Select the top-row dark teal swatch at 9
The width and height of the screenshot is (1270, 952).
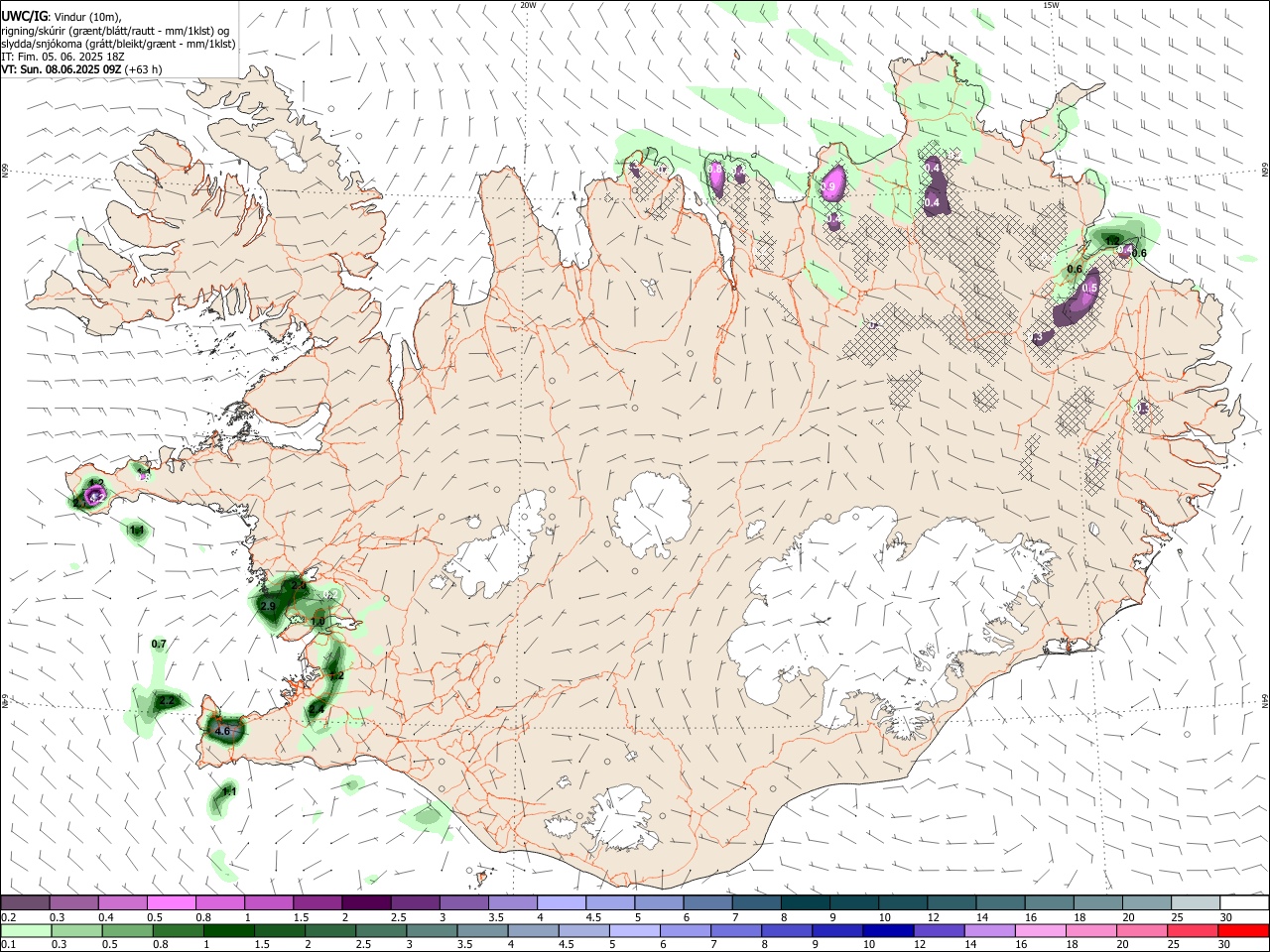(854, 903)
